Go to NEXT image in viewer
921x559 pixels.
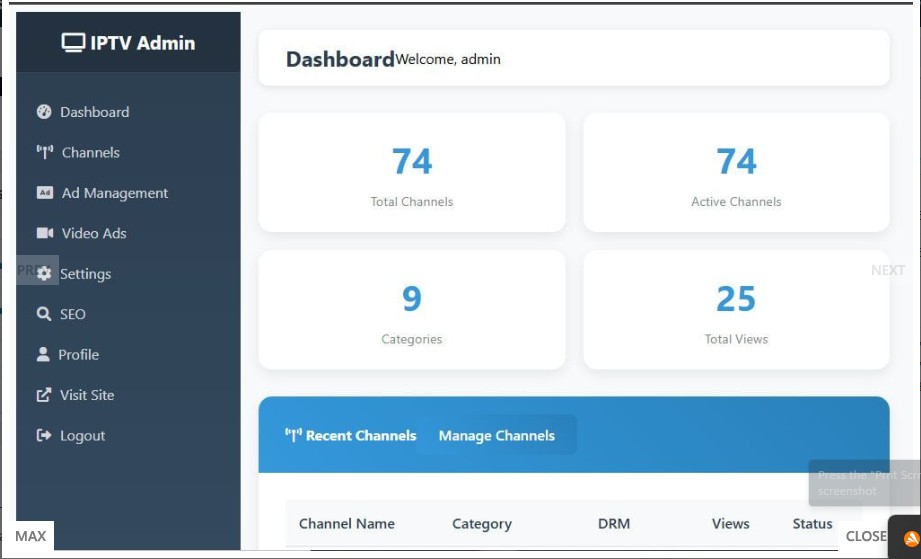pos(887,270)
